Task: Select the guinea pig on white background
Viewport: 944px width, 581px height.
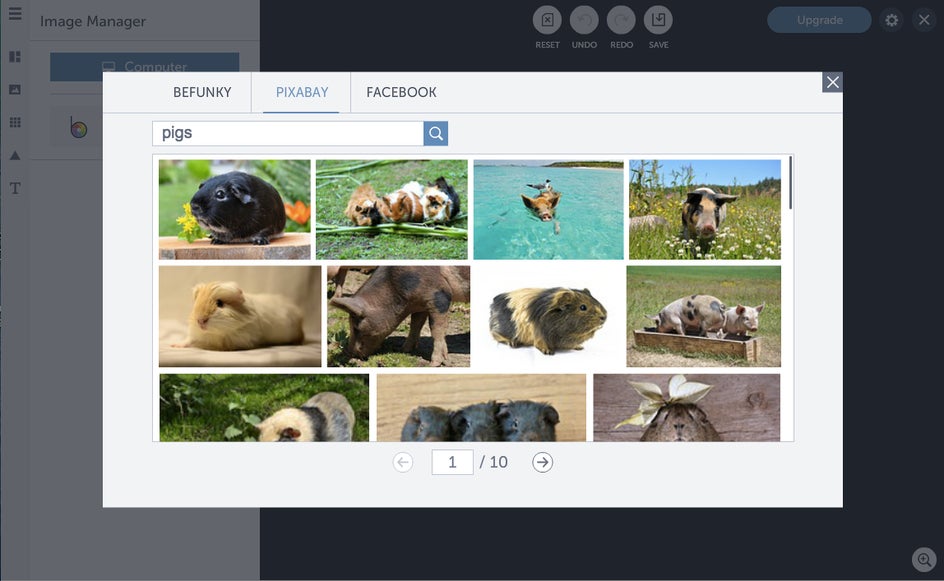Action: click(548, 317)
